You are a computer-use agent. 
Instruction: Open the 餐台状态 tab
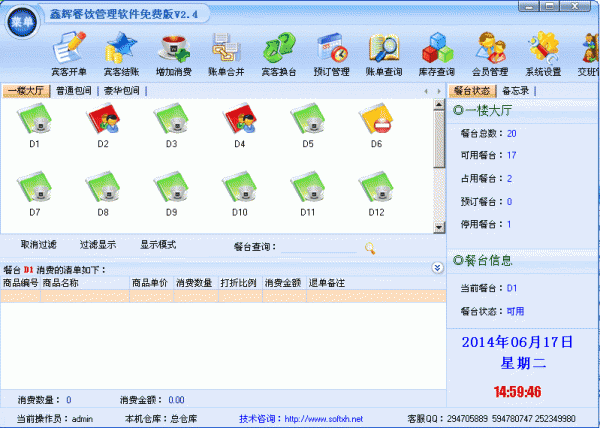tap(472, 91)
